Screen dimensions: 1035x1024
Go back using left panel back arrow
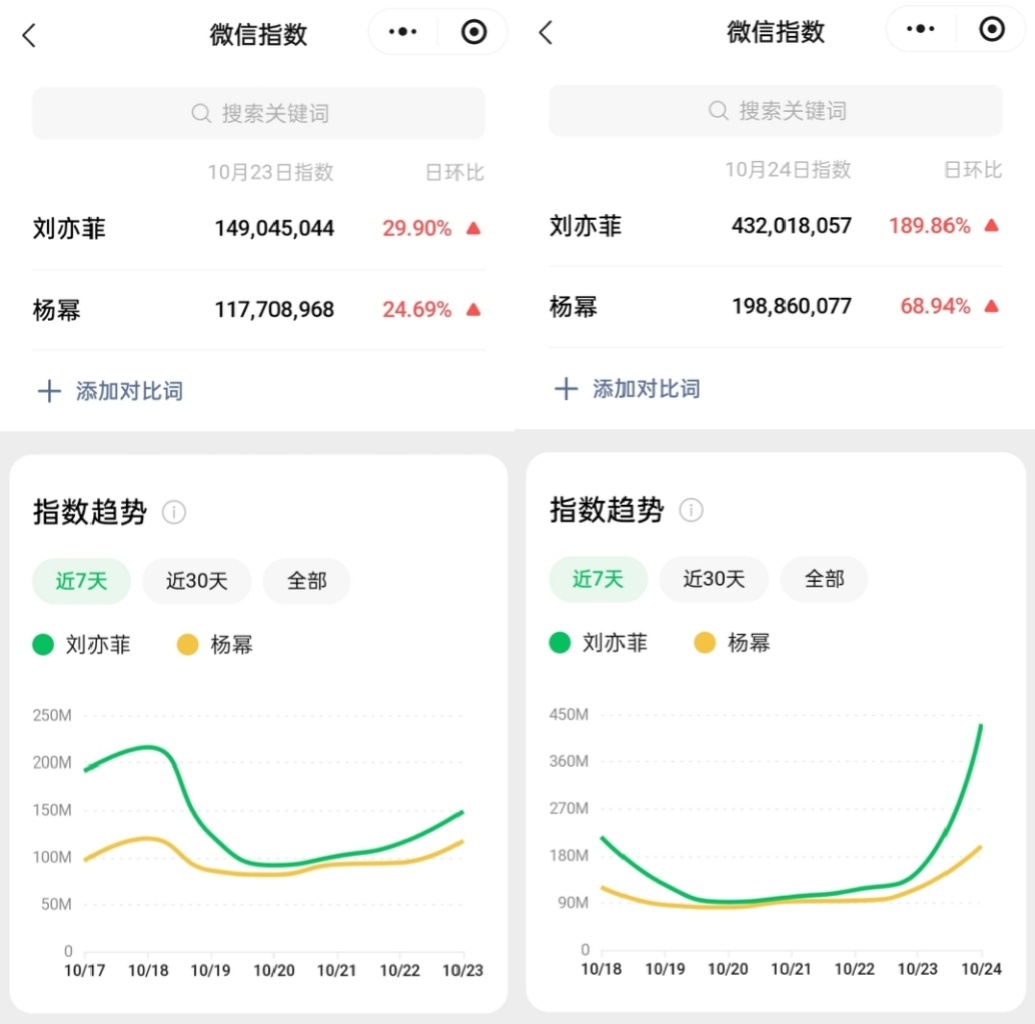click(29, 35)
